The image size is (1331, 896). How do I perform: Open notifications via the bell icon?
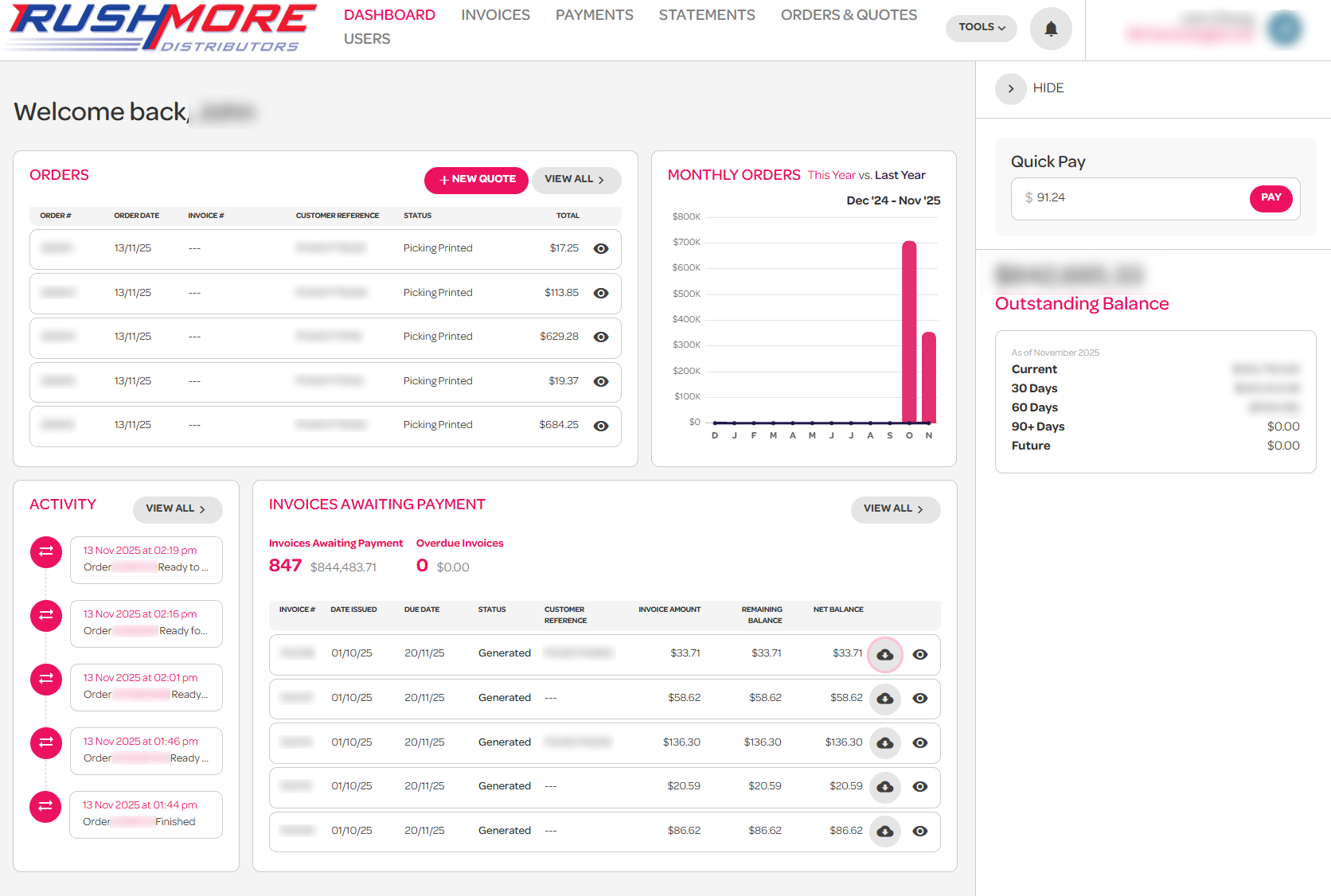coord(1050,28)
